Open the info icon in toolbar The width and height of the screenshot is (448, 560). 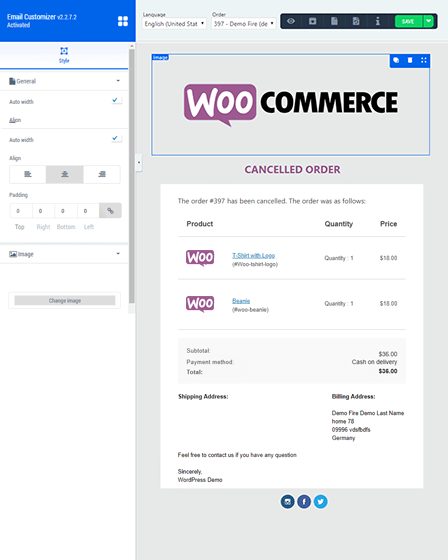pyautogui.click(x=378, y=21)
